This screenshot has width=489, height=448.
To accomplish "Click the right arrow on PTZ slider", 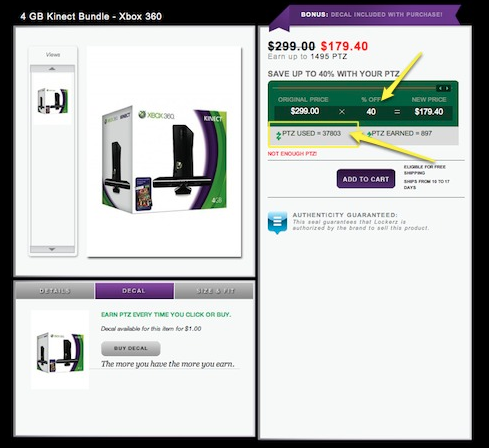I will (447, 88).
